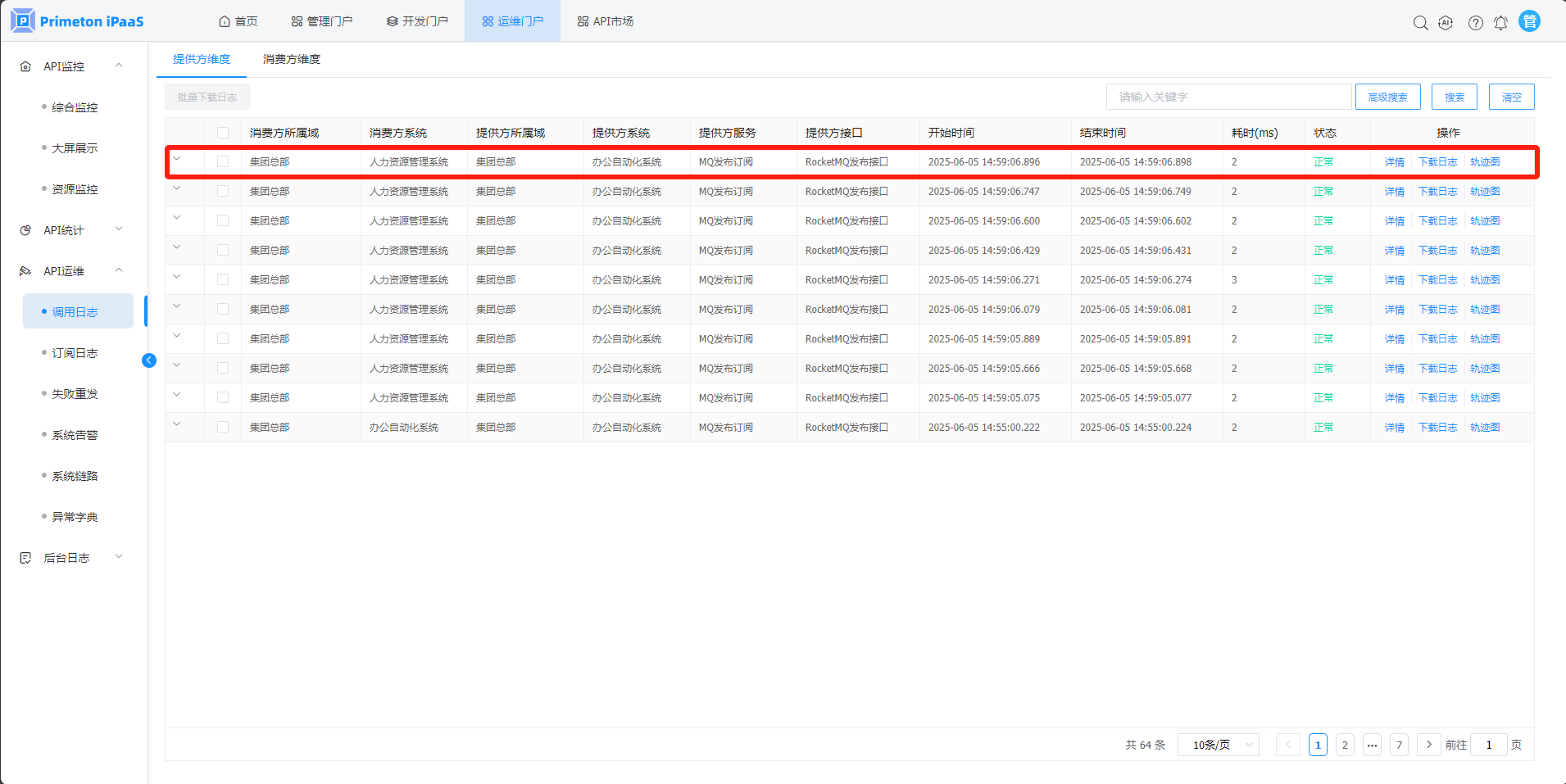Check the first log row checkbox
Viewport: 1566px width, 784px height.
223,162
